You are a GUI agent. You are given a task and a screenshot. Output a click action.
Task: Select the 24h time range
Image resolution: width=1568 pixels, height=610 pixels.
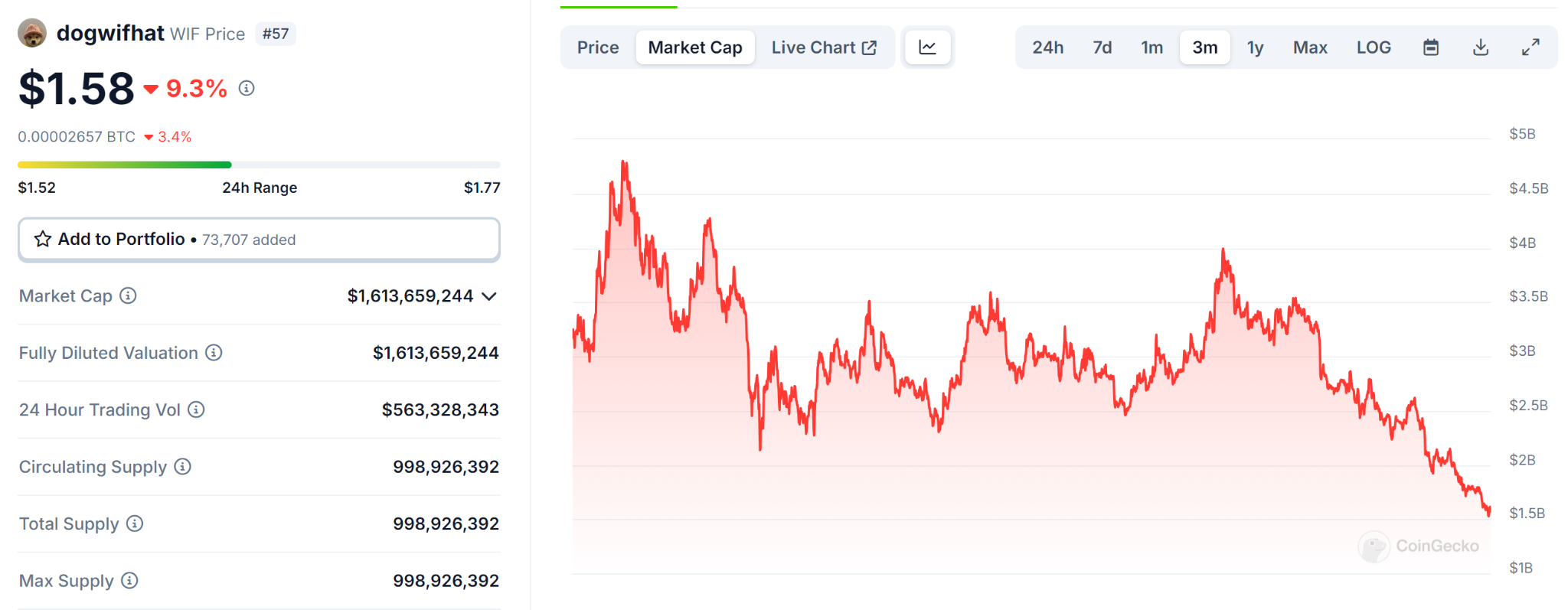pos(1047,47)
